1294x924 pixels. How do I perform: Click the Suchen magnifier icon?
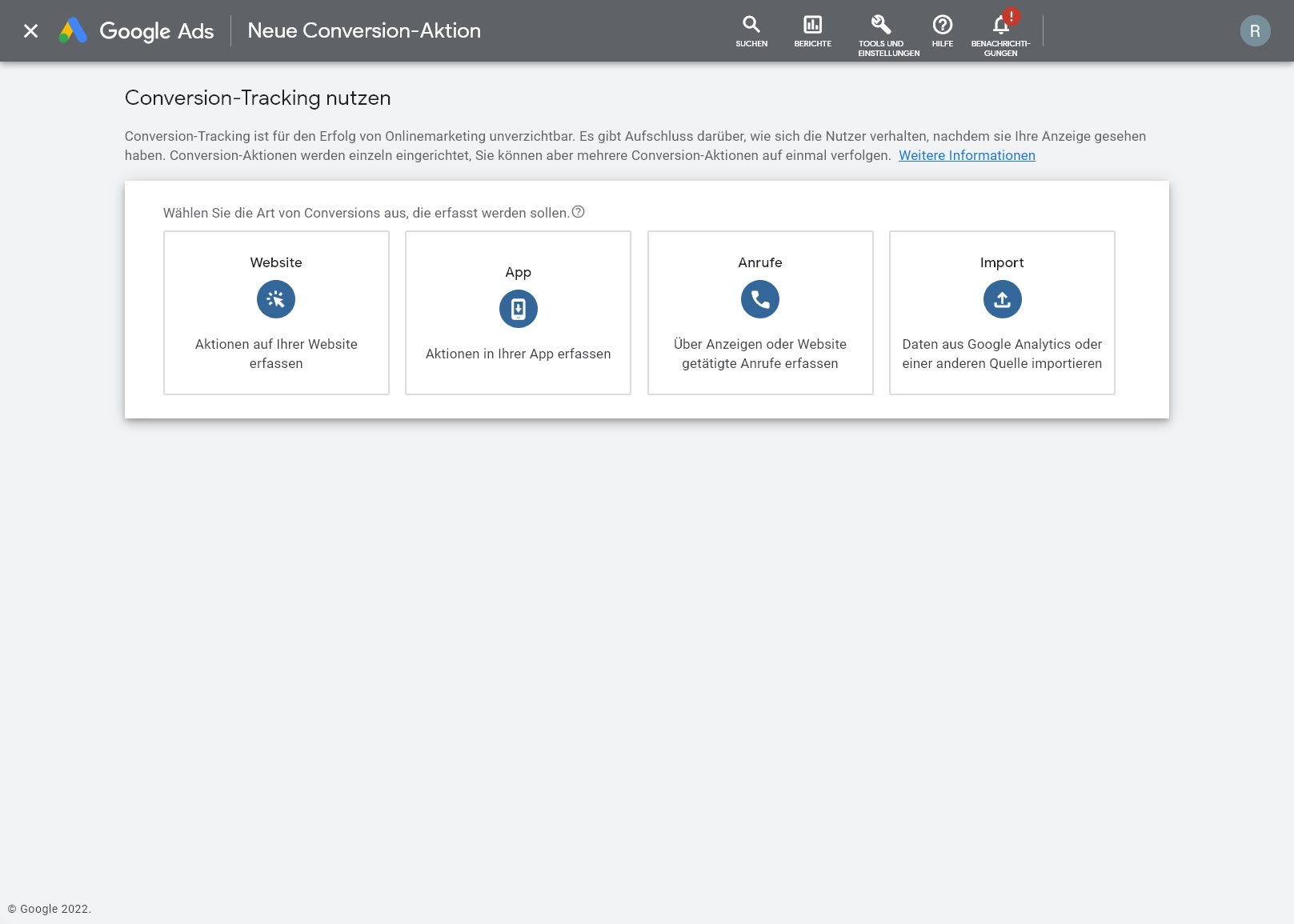point(751,25)
